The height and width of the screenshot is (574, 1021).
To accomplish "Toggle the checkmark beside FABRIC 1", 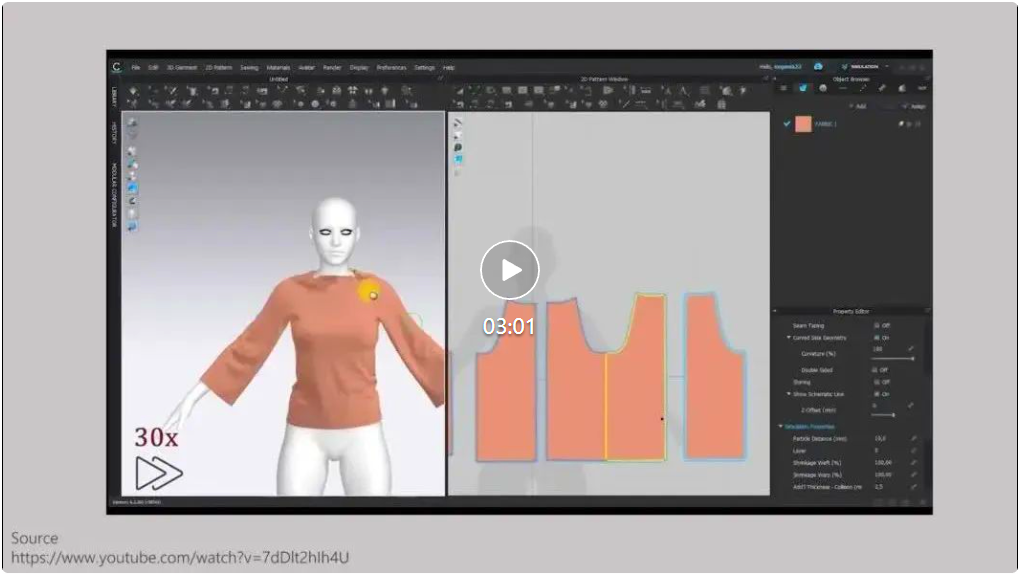I will (787, 124).
